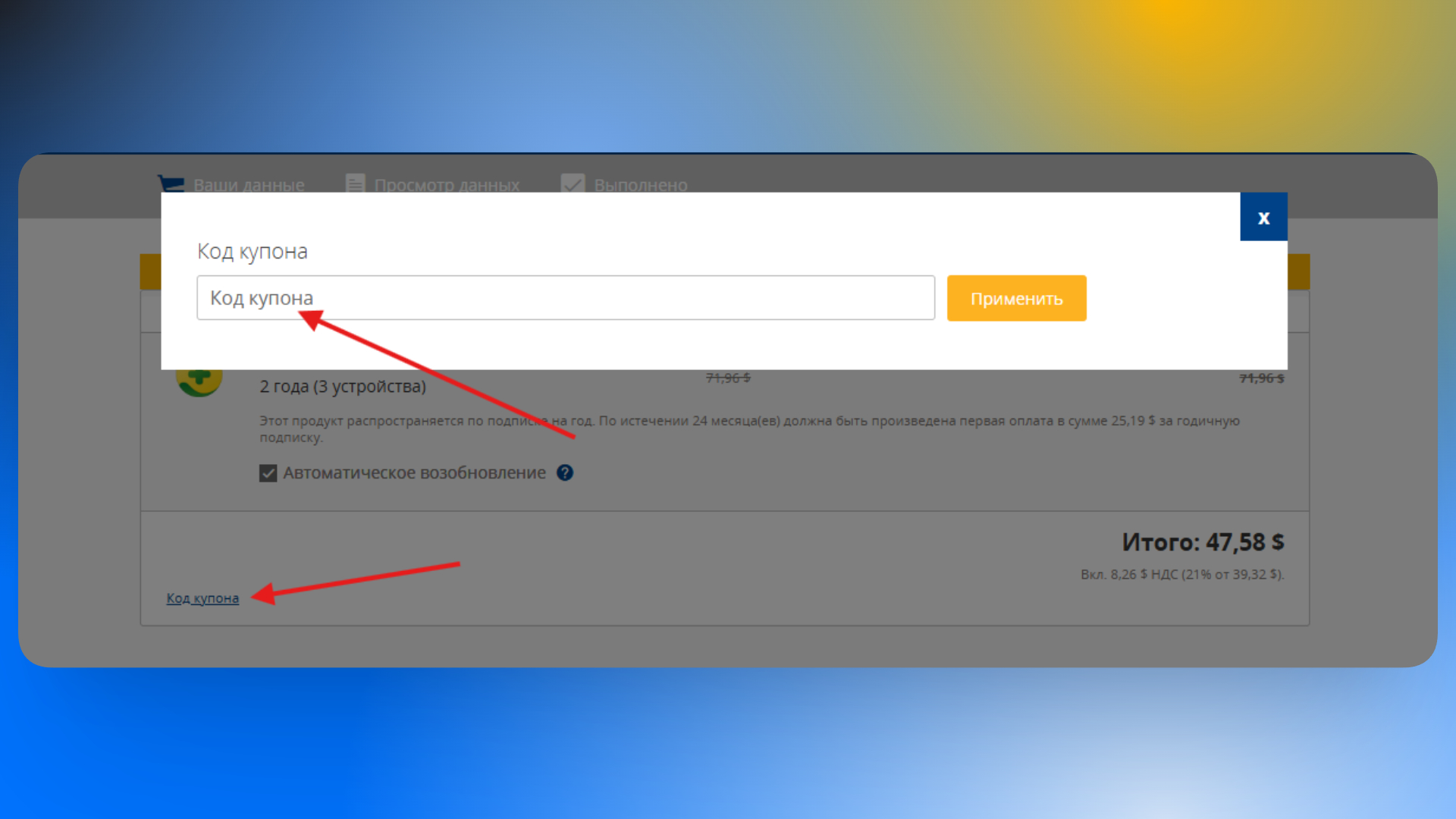This screenshot has width=1456, height=819.
Task: Click the Автоматическое возобновление label text
Action: pyautogui.click(x=414, y=472)
